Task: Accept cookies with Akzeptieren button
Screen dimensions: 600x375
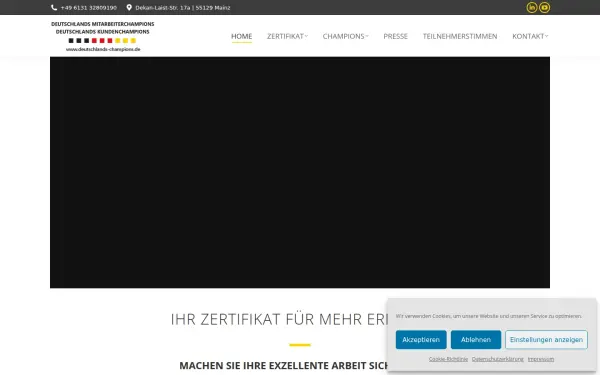Action: (421, 339)
